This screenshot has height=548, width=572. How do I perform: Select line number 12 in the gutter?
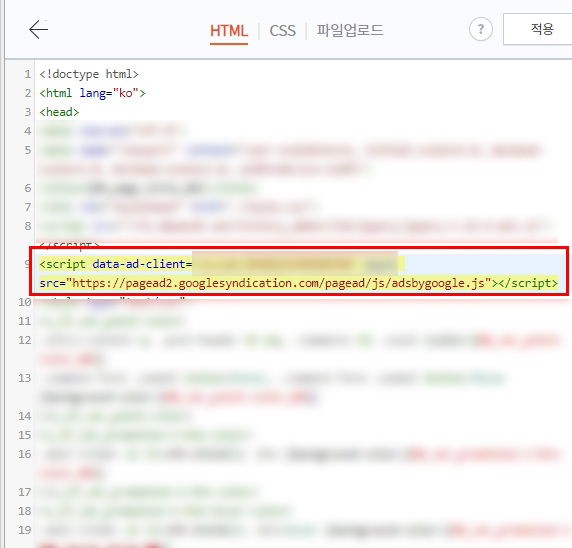(25, 340)
